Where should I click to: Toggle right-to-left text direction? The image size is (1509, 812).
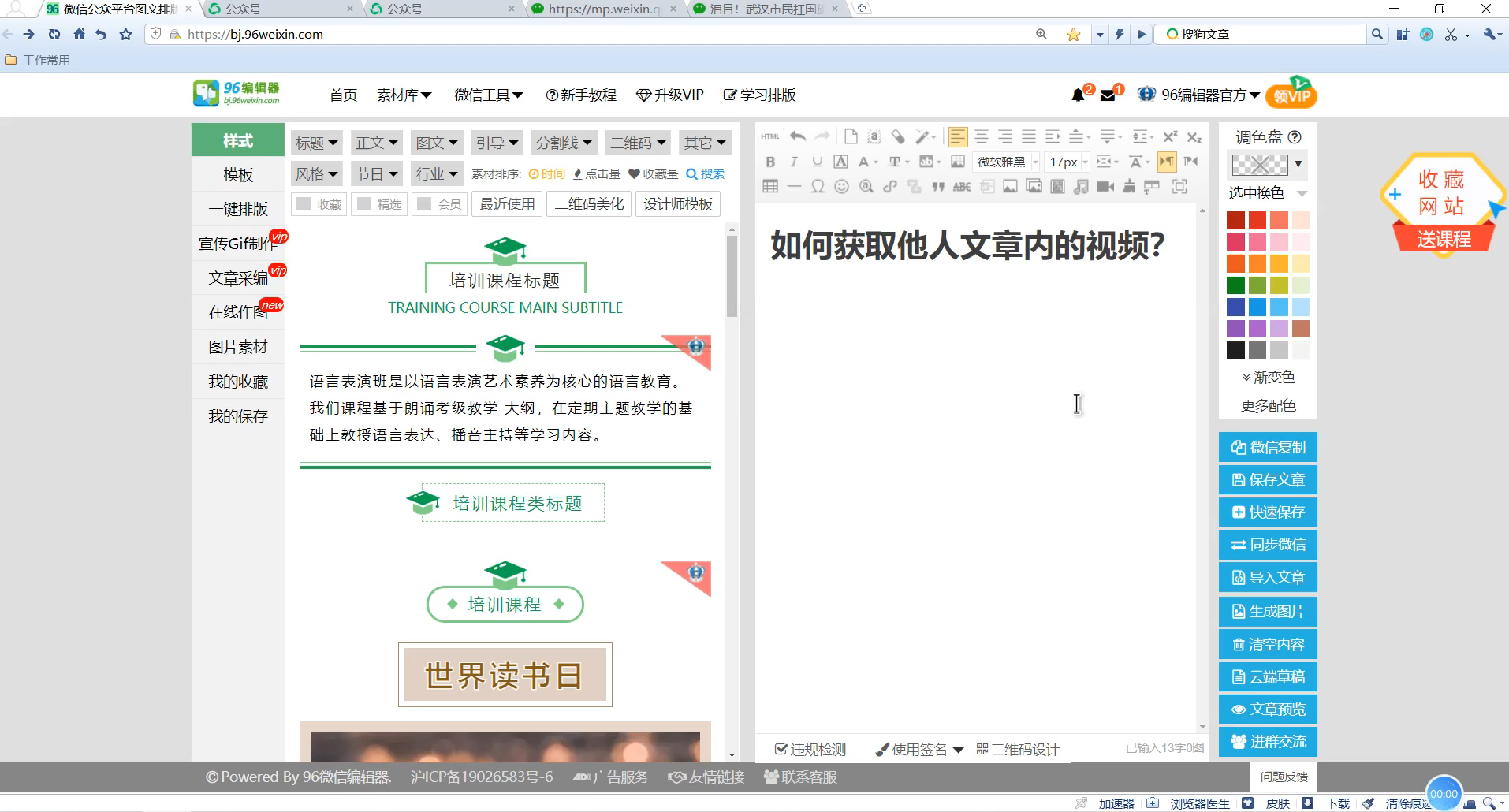pos(1190,162)
